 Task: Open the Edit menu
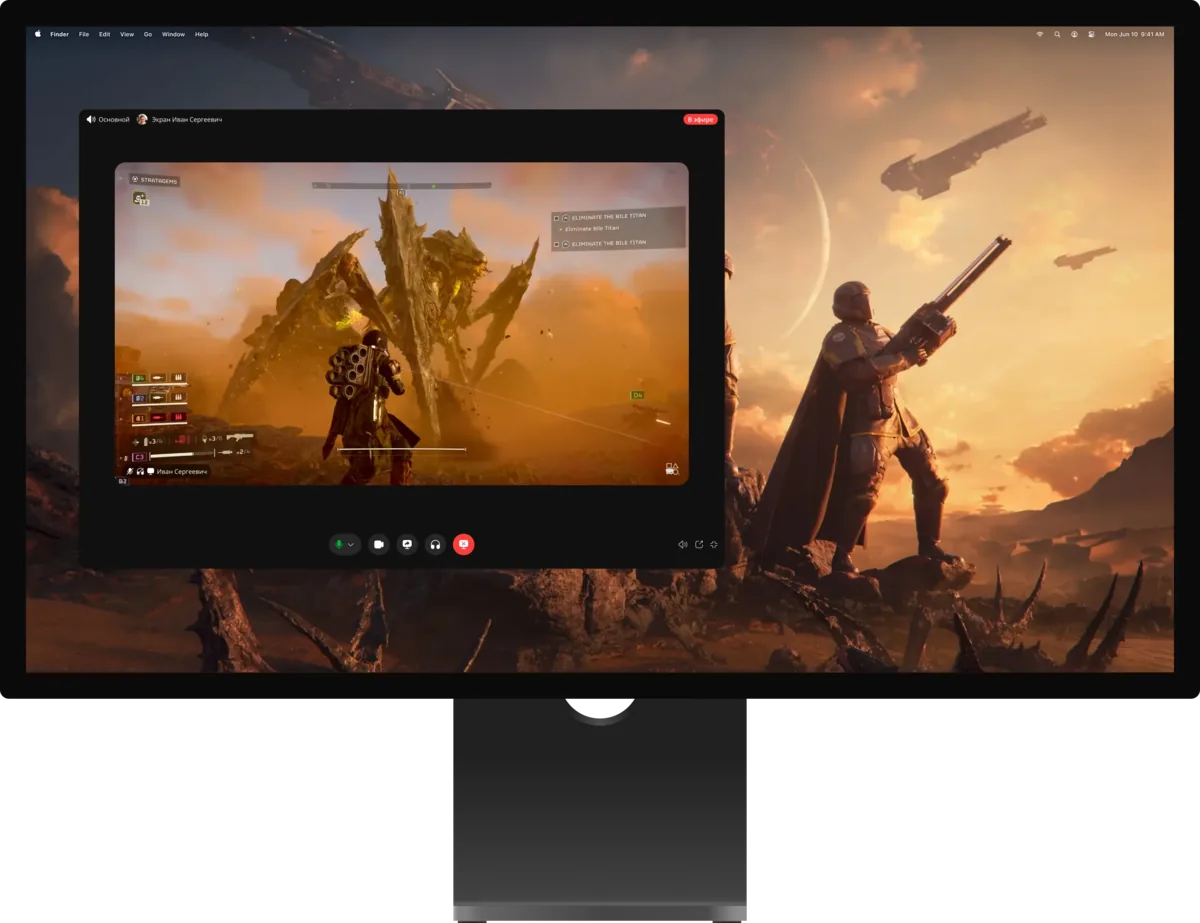105,34
